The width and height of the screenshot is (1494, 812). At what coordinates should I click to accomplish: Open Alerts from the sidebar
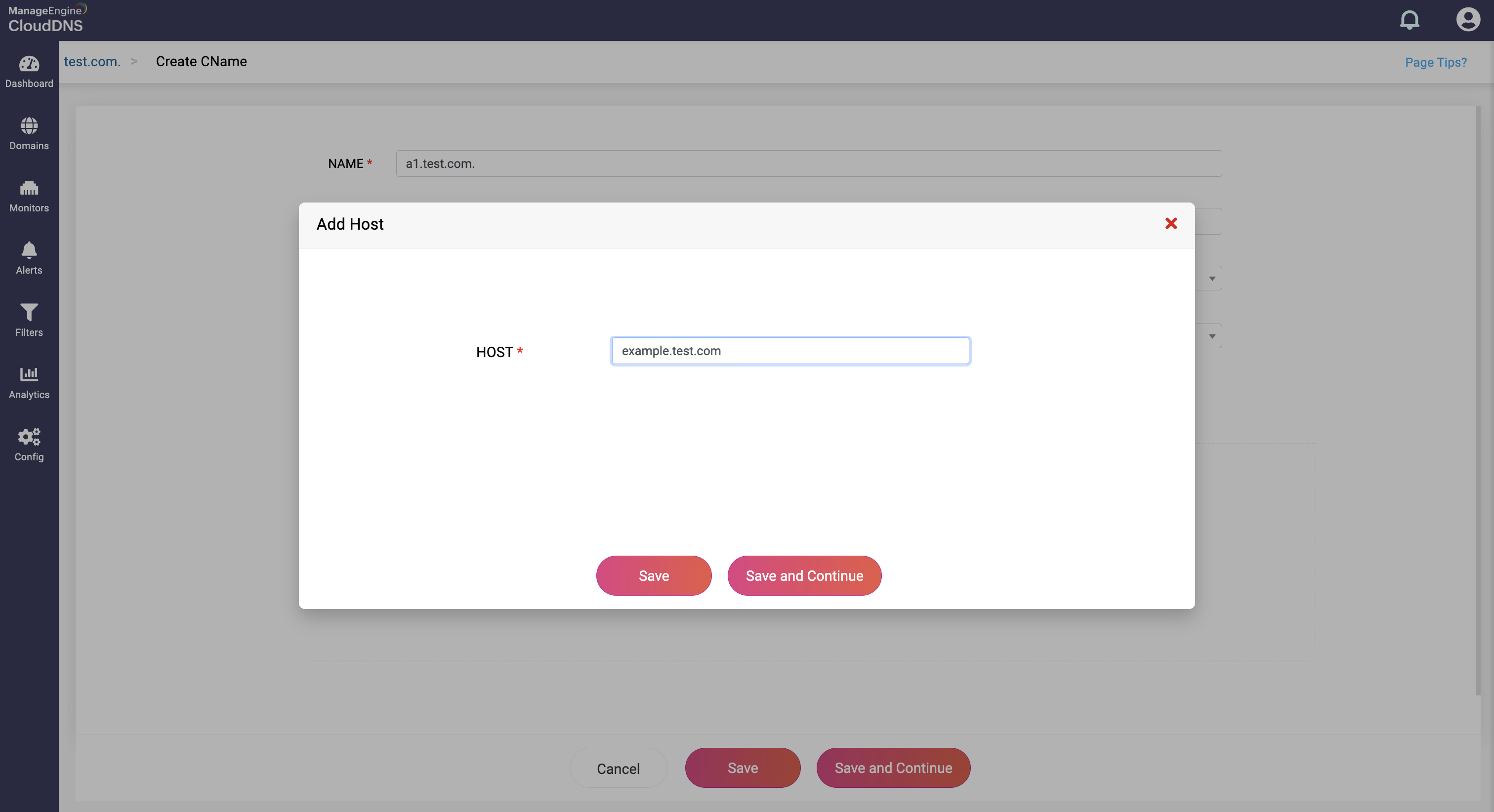pyautogui.click(x=29, y=258)
